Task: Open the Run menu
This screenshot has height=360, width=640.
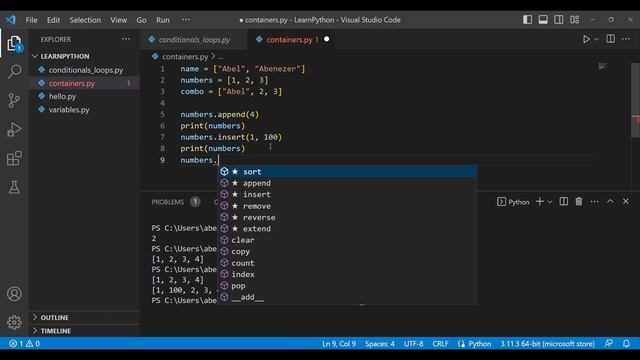Action: point(162,20)
